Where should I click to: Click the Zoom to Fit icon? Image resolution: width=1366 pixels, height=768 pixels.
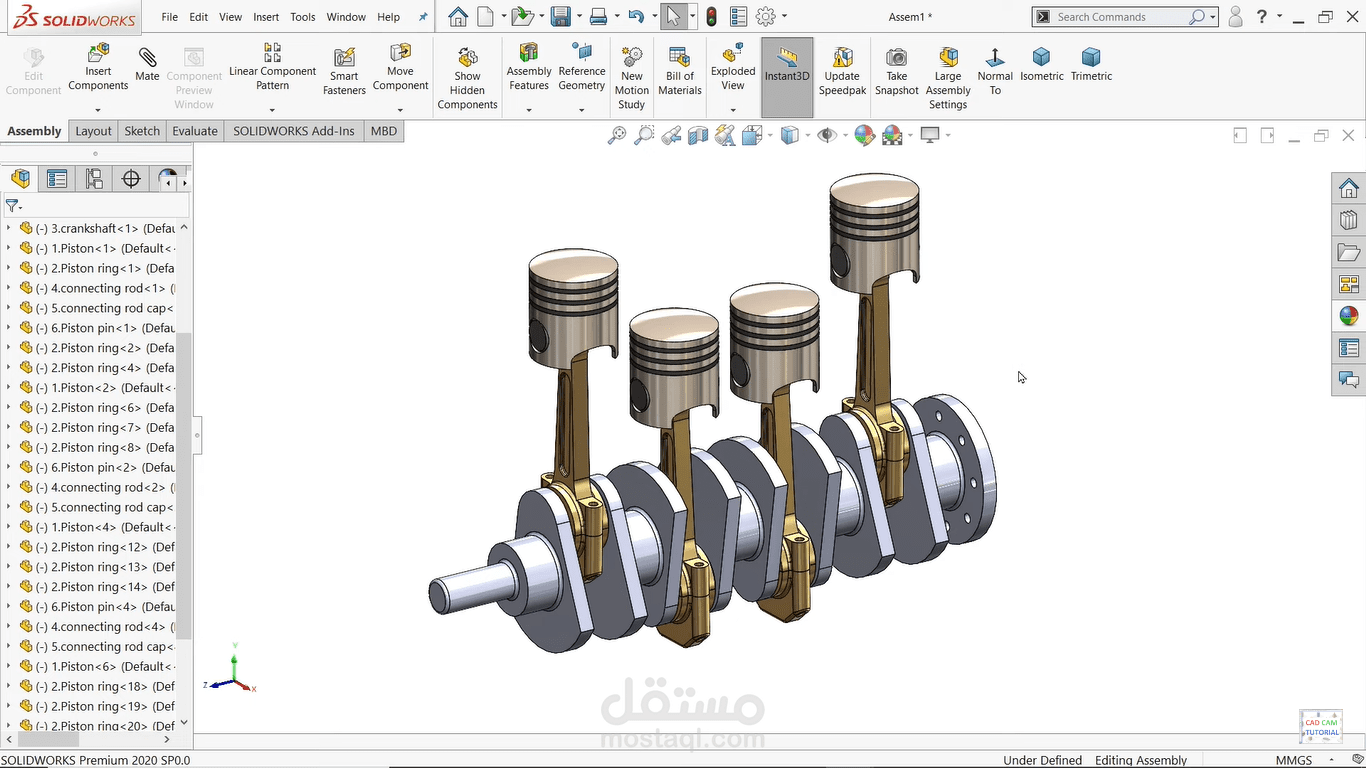pyautogui.click(x=617, y=135)
